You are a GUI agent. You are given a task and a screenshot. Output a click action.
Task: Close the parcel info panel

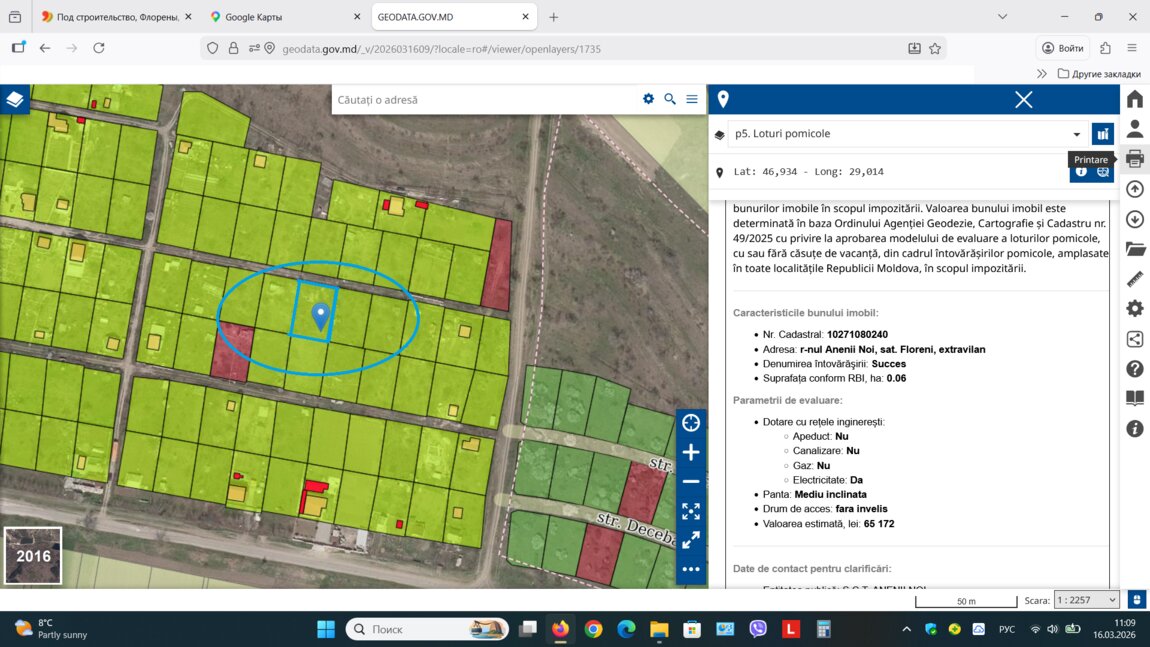(x=1023, y=99)
